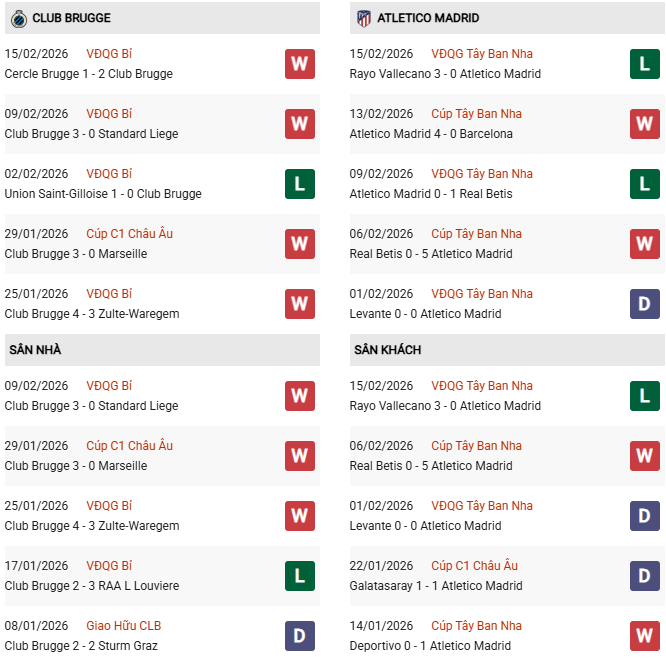Open the Atletico Madrid 4 - 0 Barcelona match
The image size is (666, 660).
pos(431,134)
